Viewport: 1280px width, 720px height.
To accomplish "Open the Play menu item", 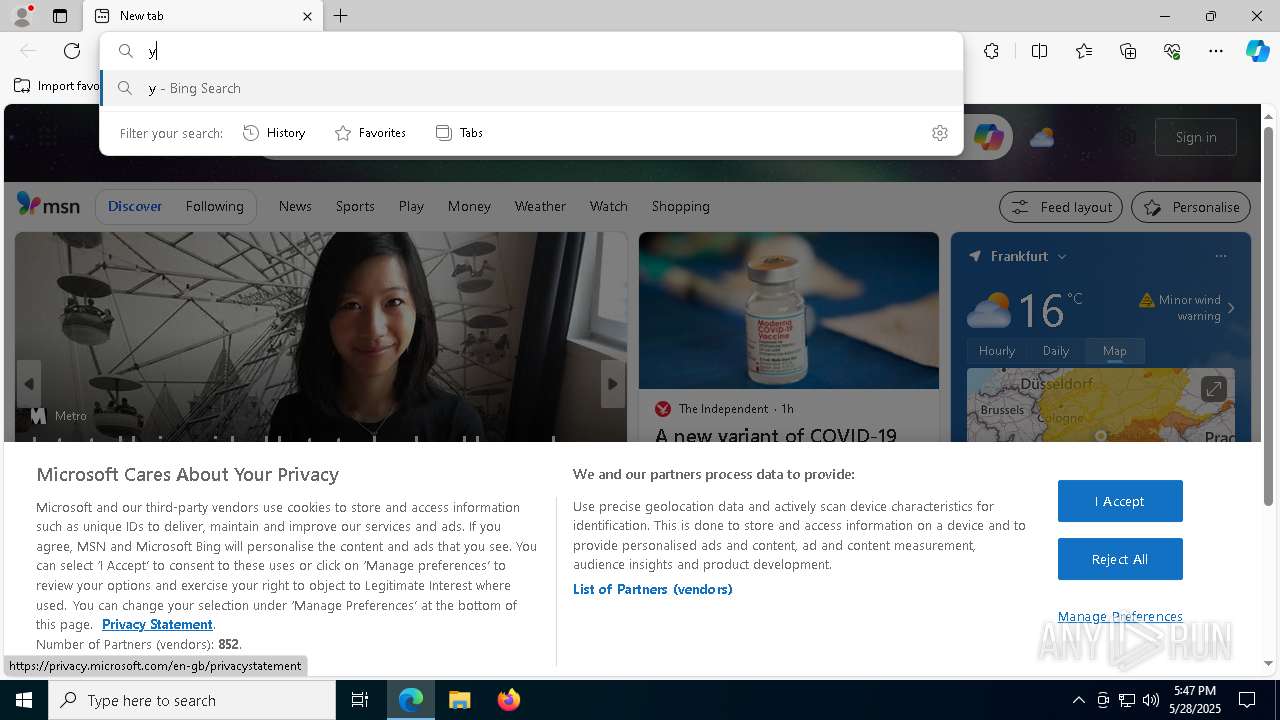I will click(x=411, y=206).
